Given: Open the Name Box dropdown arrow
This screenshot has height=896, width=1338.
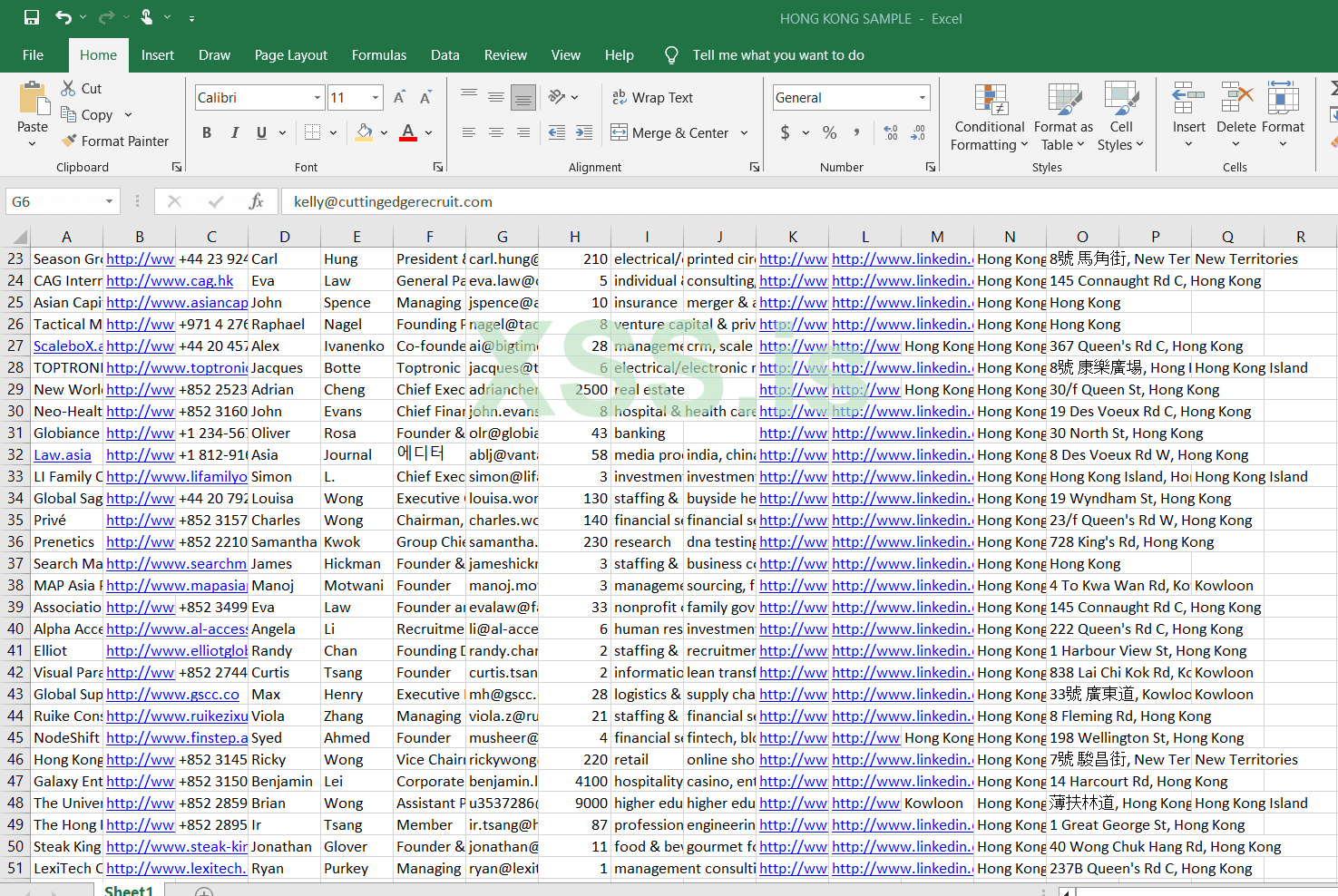Looking at the screenshot, I should coord(109,201).
